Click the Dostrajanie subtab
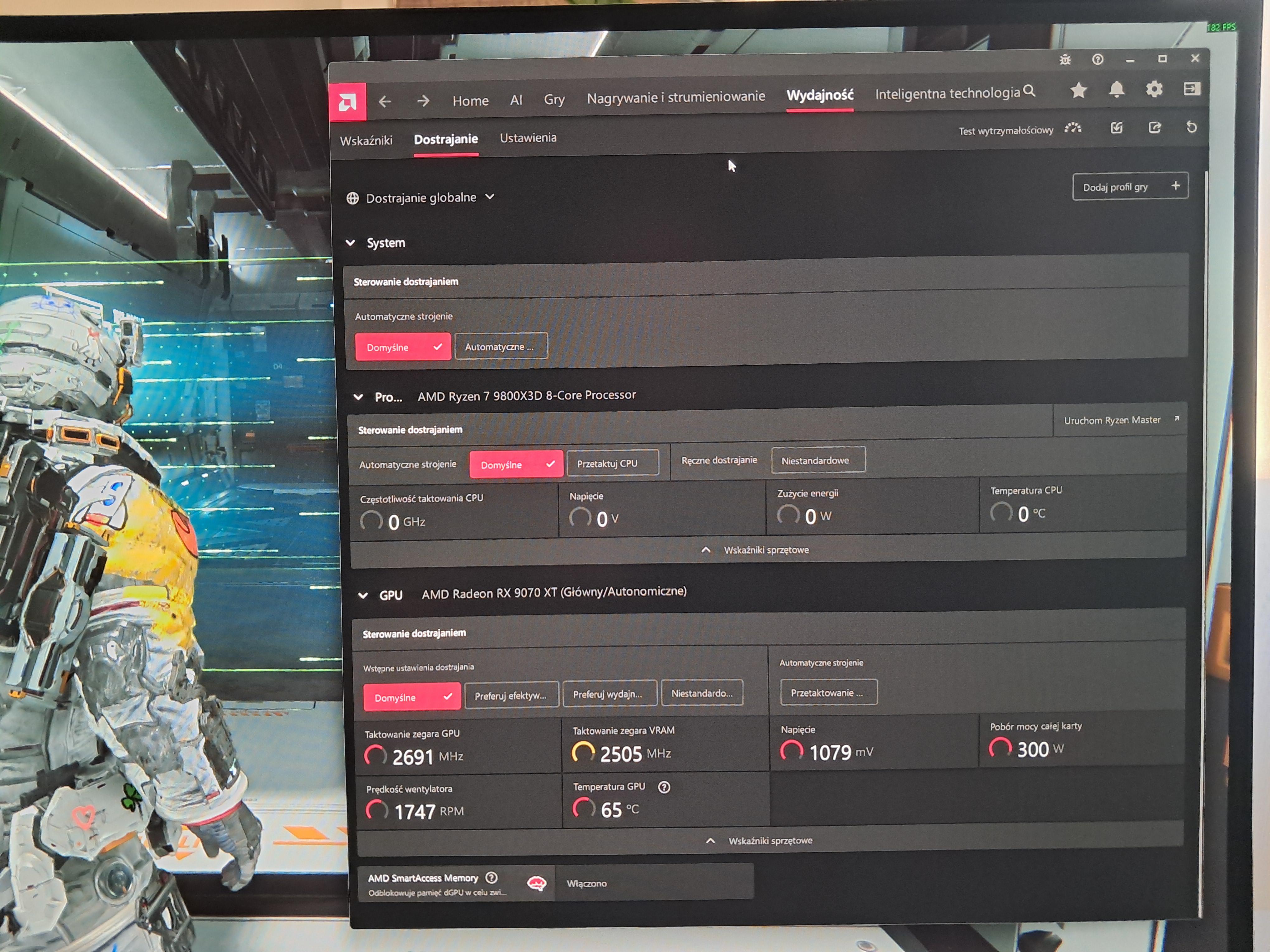 click(x=445, y=139)
